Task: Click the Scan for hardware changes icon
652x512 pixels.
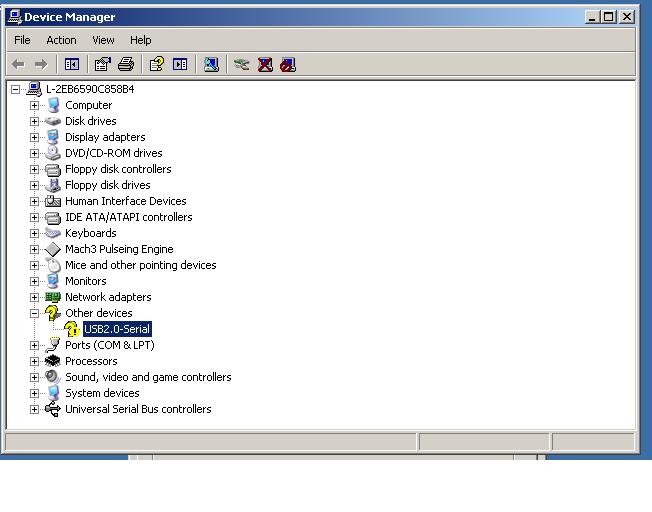Action: click(x=211, y=64)
